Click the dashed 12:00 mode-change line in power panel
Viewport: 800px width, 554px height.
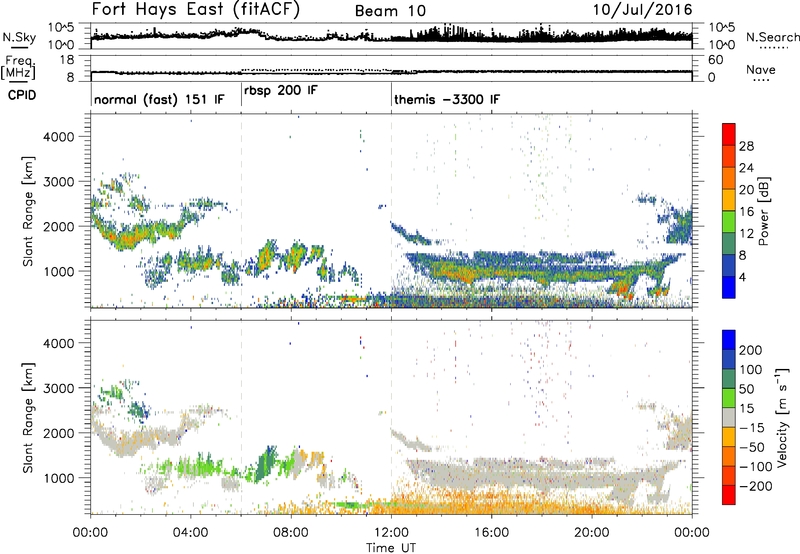point(391,211)
